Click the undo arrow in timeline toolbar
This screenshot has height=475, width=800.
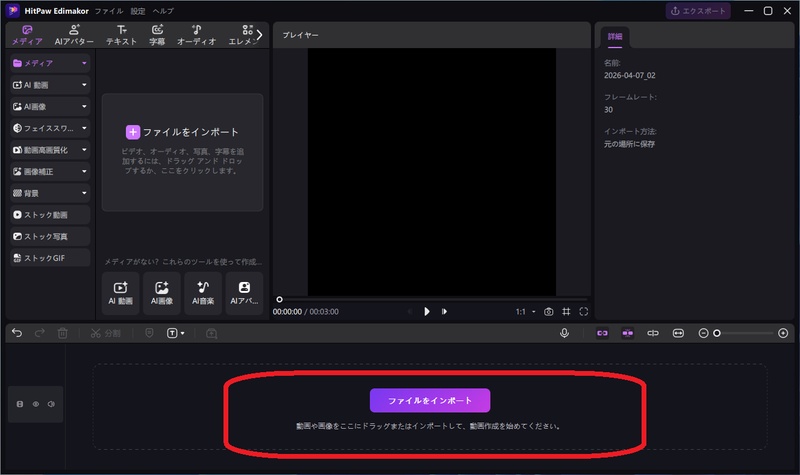click(17, 333)
